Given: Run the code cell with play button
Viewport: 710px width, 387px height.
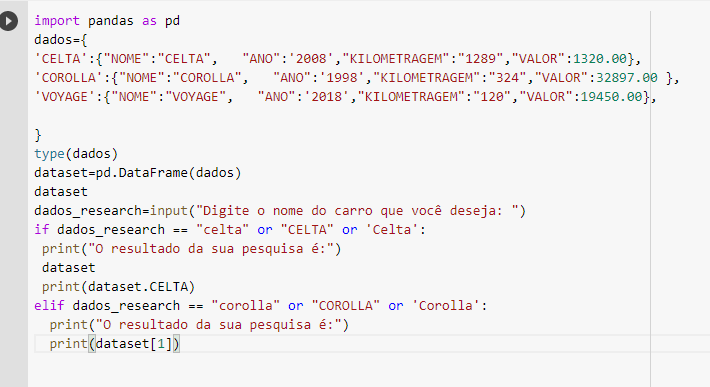Looking at the screenshot, I should 9,21.
